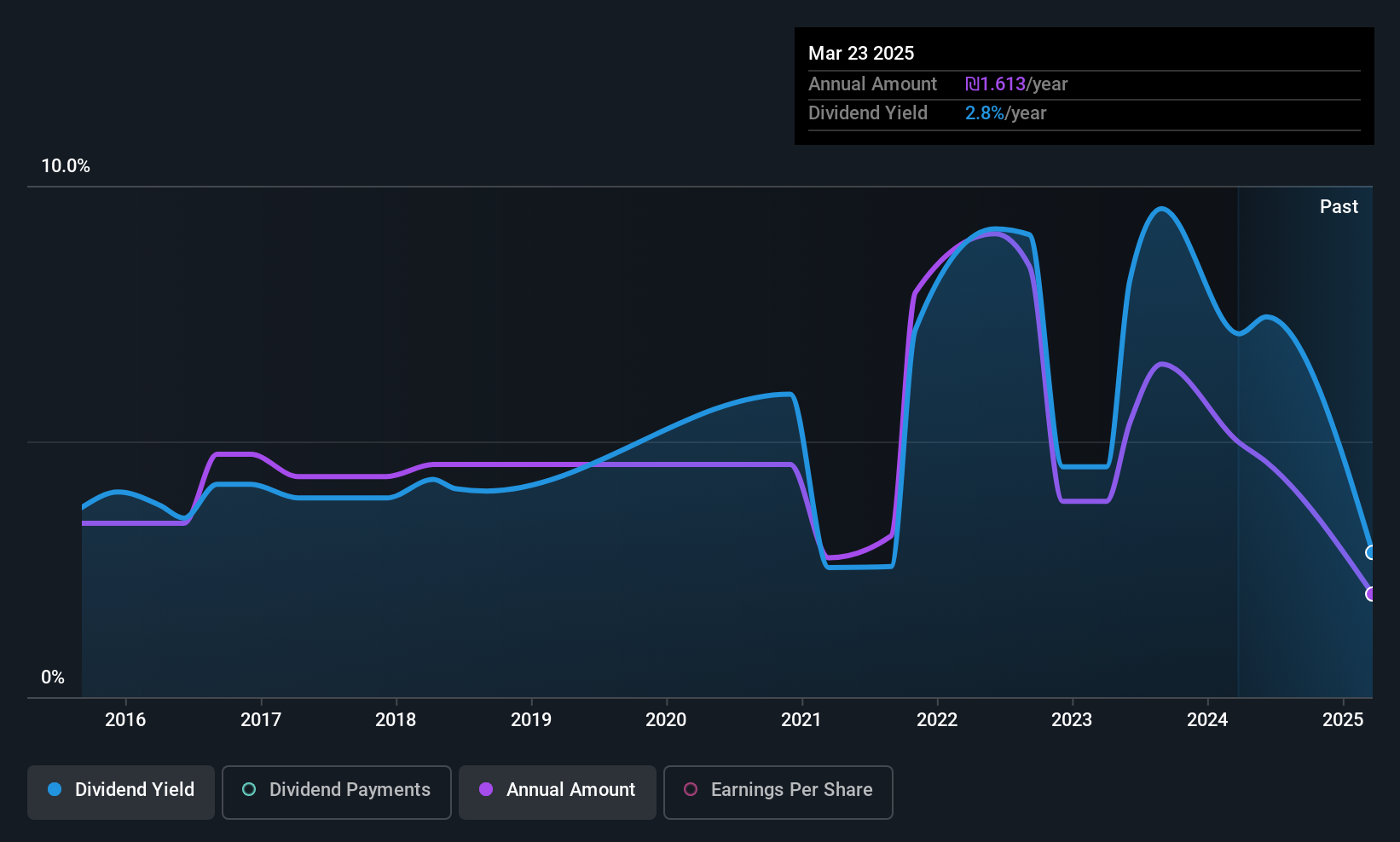Click the 2017 x-axis label
This screenshot has height=842, width=1400.
(261, 720)
